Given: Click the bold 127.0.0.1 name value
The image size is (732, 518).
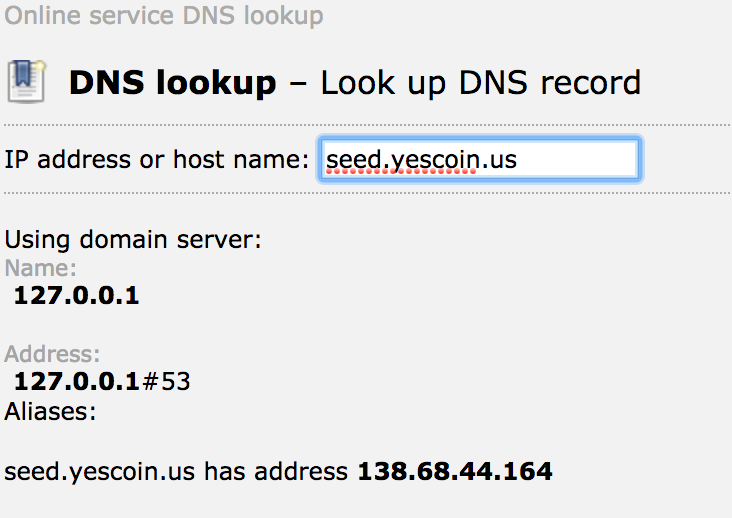Looking at the screenshot, I should click(x=77, y=296).
